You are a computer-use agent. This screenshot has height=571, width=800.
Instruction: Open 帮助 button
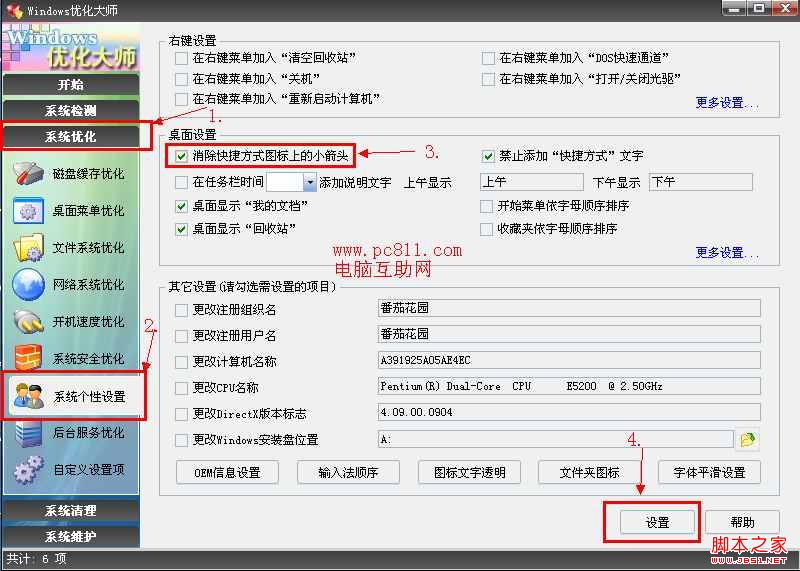pos(742,522)
